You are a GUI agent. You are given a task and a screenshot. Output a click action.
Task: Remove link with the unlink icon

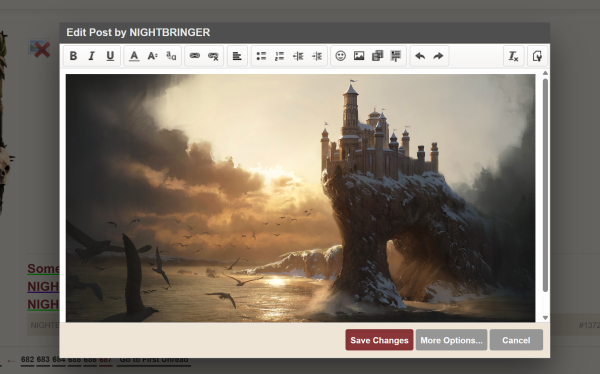[213, 56]
